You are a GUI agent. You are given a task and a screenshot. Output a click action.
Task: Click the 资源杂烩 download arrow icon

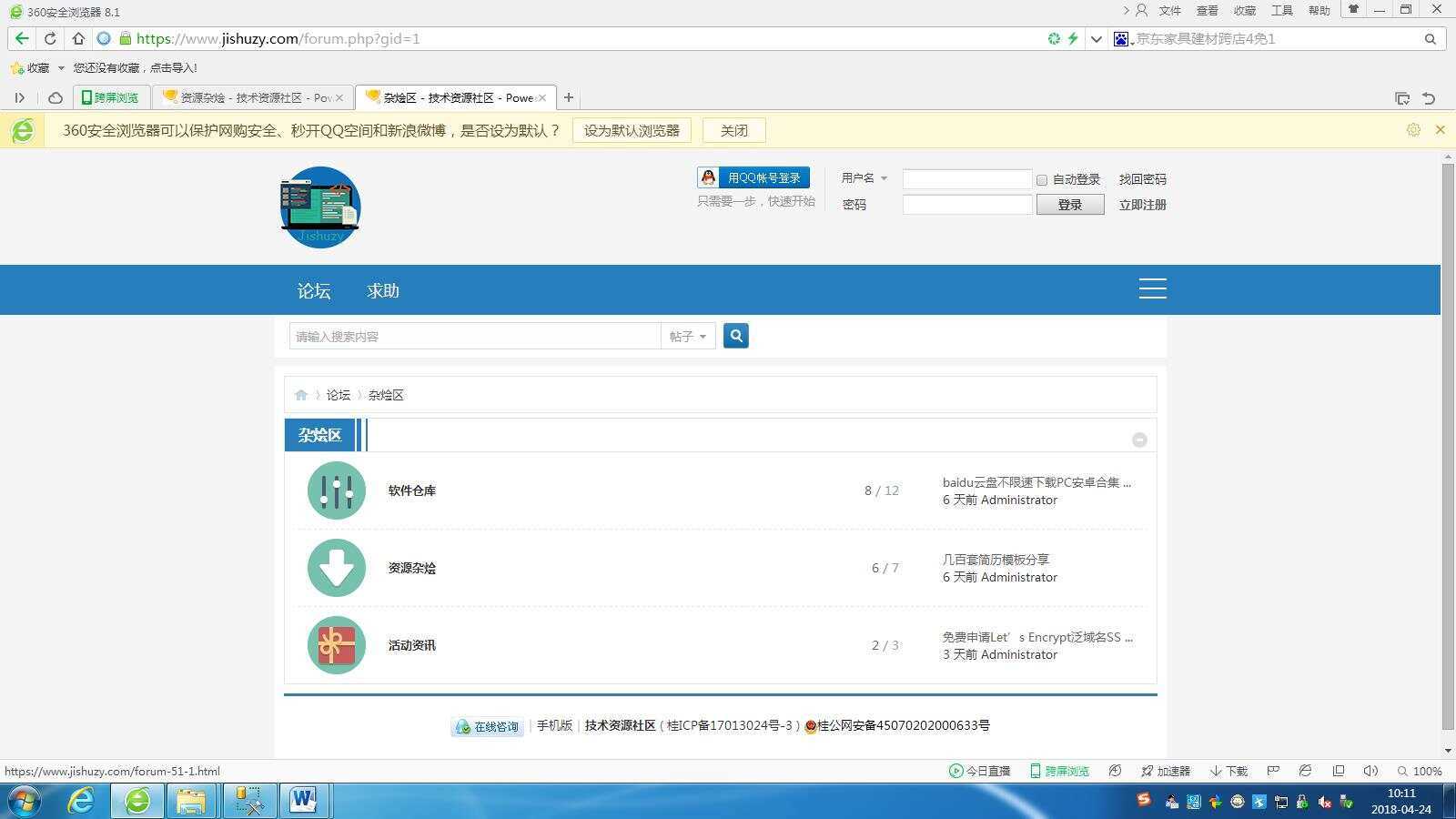[x=336, y=567]
